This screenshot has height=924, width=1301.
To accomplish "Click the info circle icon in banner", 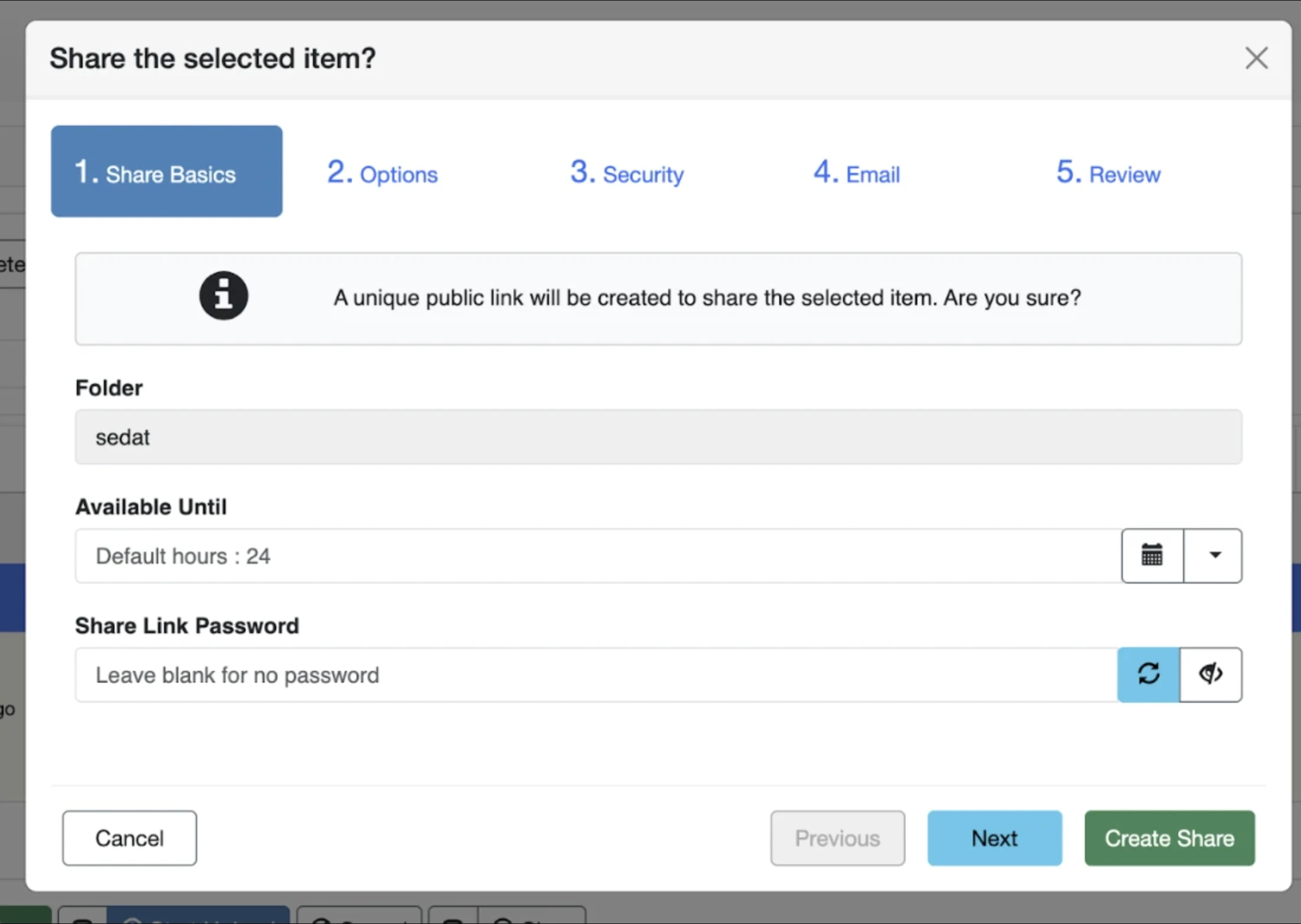I will 223,296.
